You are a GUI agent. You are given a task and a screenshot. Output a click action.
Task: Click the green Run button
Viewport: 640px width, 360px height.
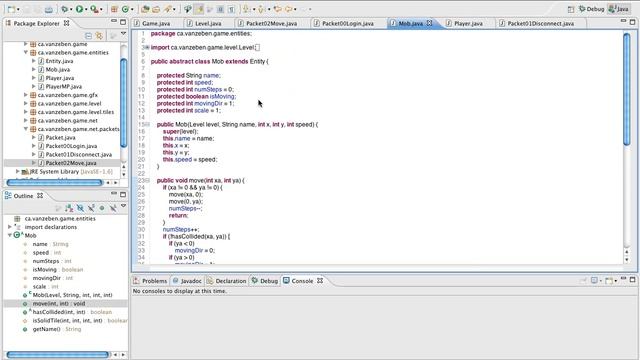click(80, 9)
